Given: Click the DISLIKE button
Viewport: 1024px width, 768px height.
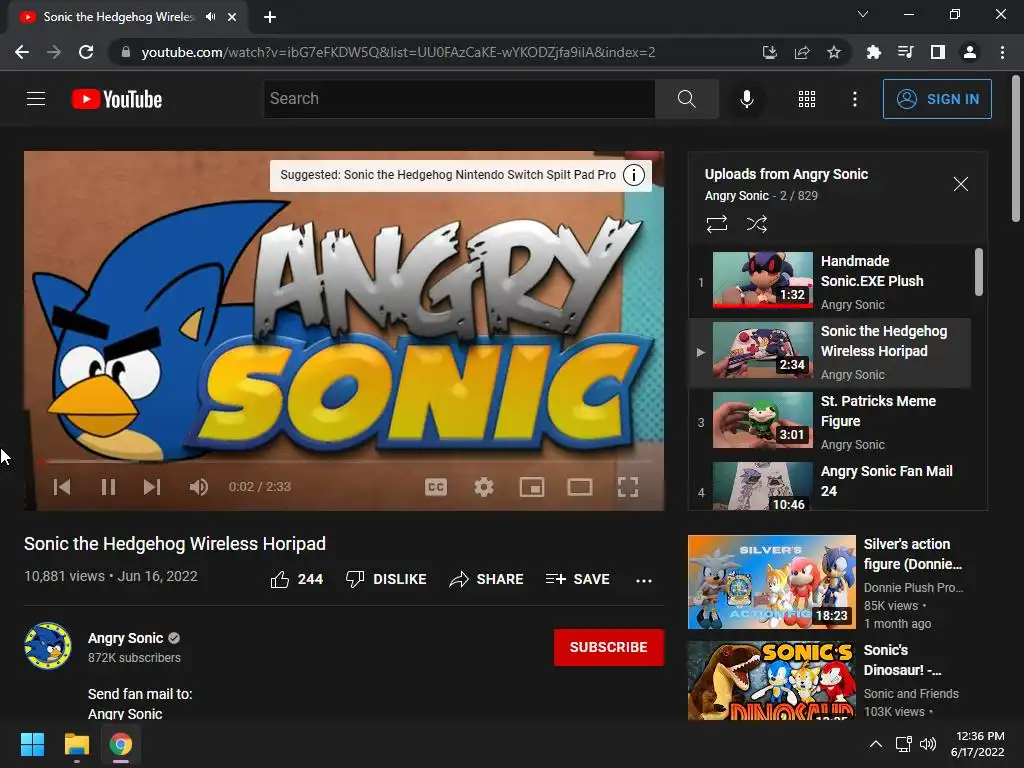Looking at the screenshot, I should coord(386,579).
